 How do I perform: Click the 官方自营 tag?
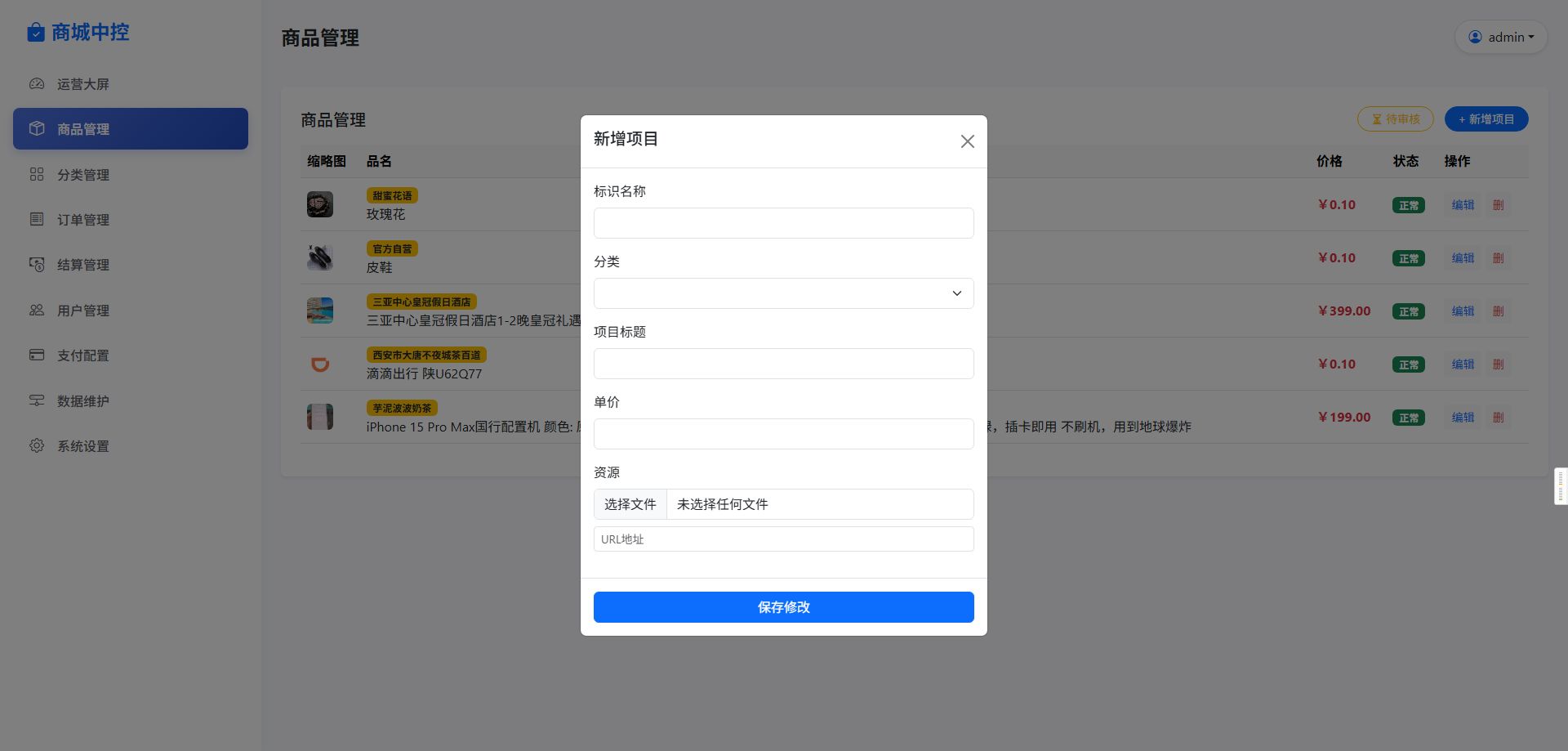coord(392,248)
